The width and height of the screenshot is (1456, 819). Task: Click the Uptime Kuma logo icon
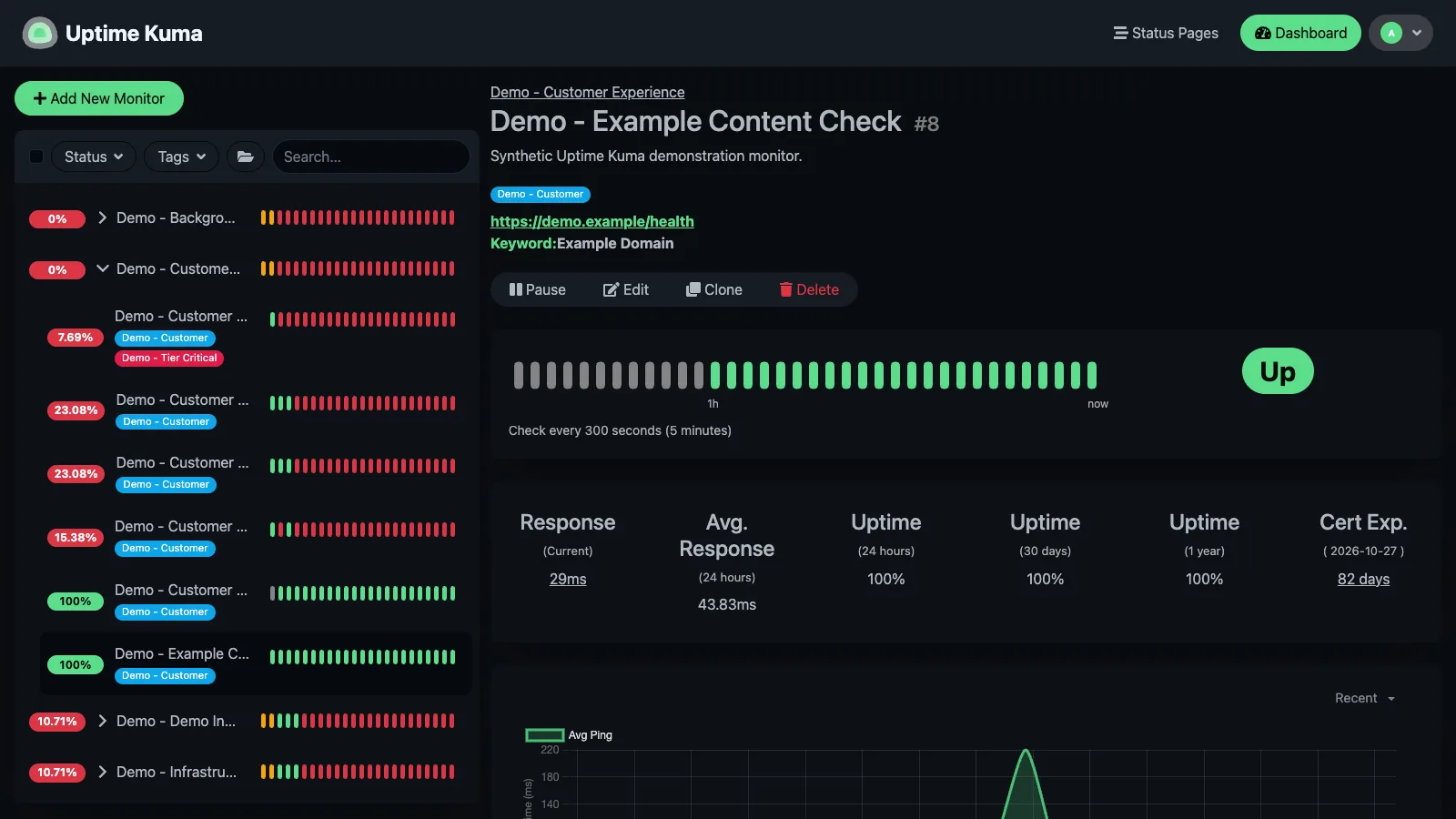click(x=39, y=33)
